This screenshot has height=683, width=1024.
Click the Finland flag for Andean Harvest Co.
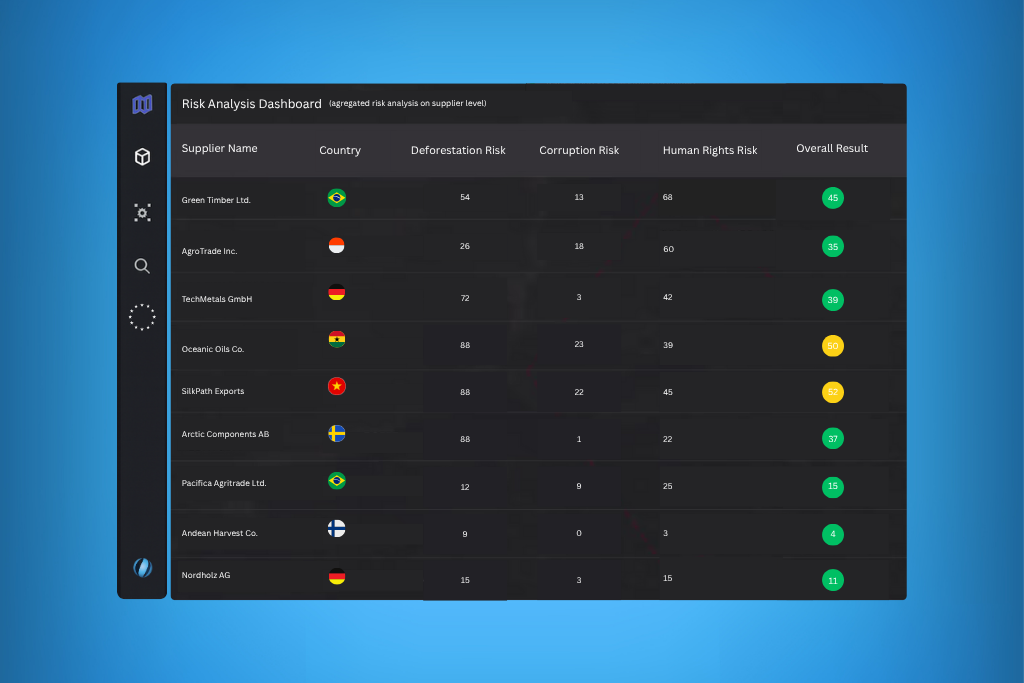pos(337,529)
